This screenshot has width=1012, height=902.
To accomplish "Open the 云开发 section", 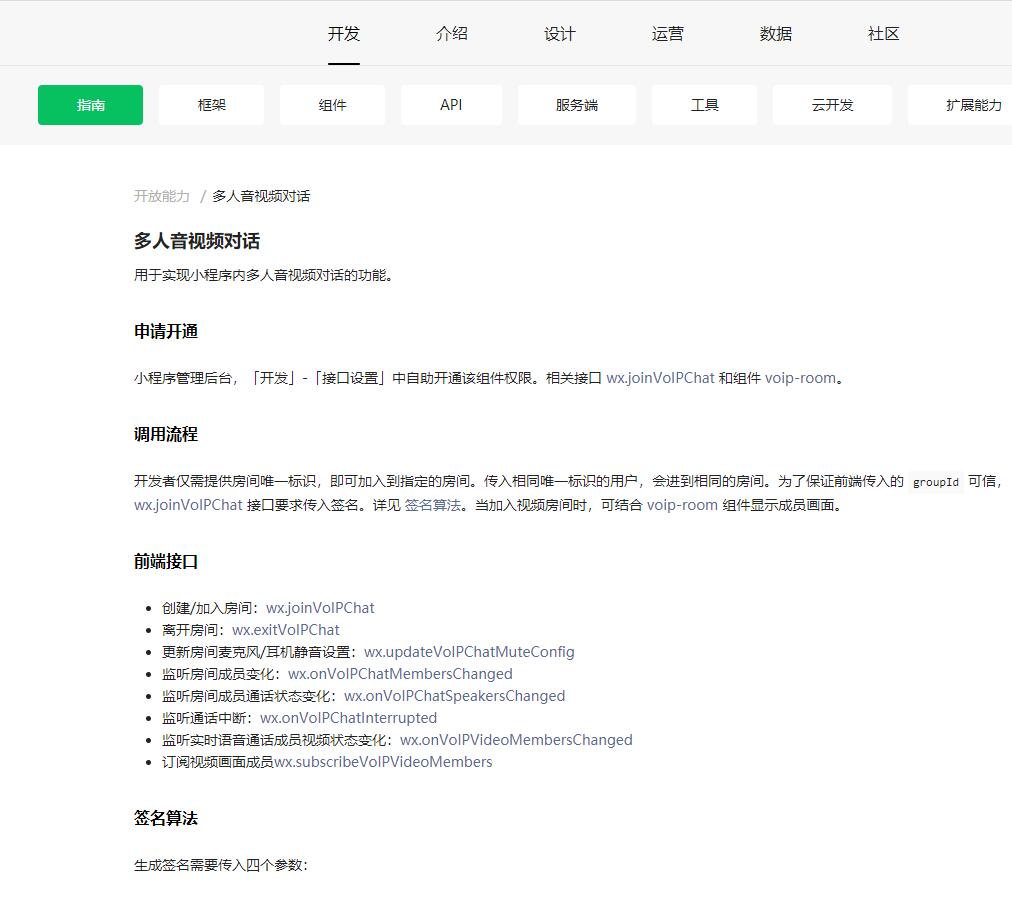I will click(x=832, y=104).
